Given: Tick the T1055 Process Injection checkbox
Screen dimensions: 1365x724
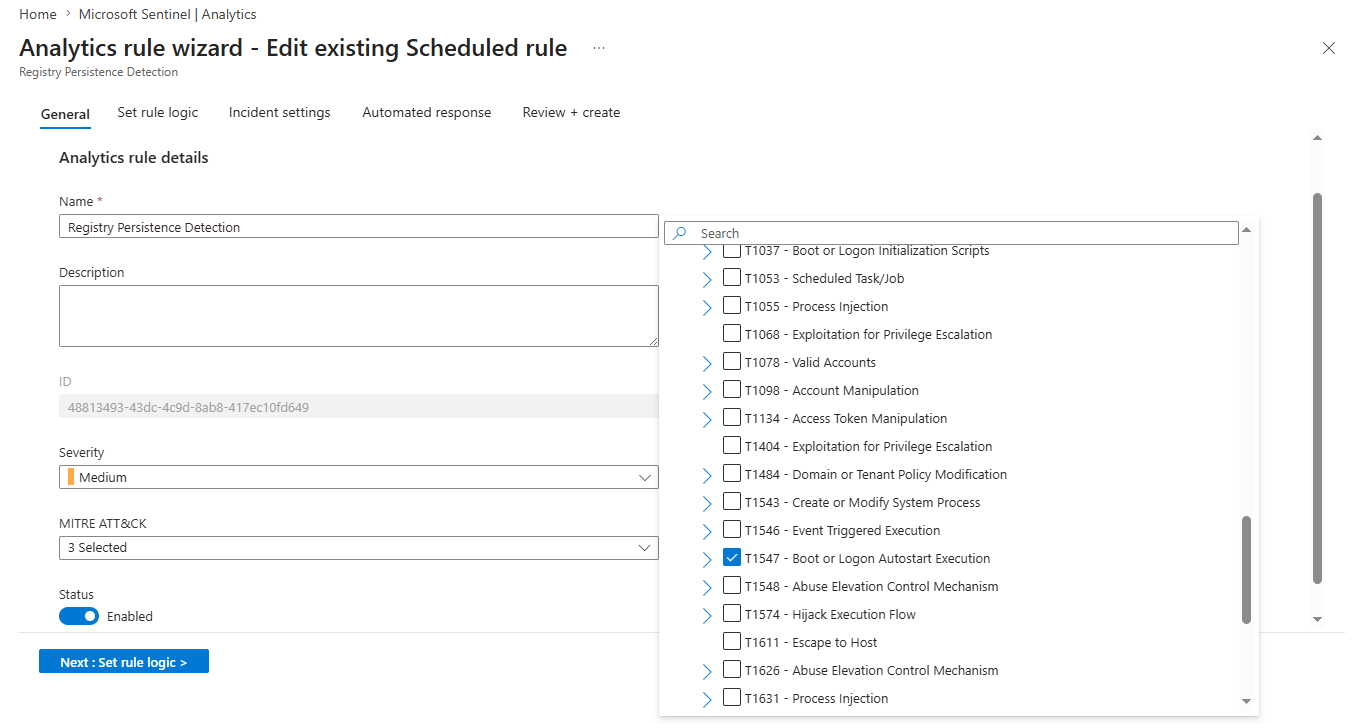Looking at the screenshot, I should 732,306.
